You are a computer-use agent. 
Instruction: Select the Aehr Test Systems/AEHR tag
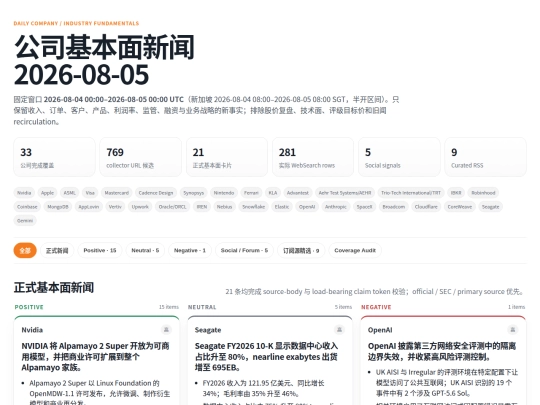(x=345, y=193)
